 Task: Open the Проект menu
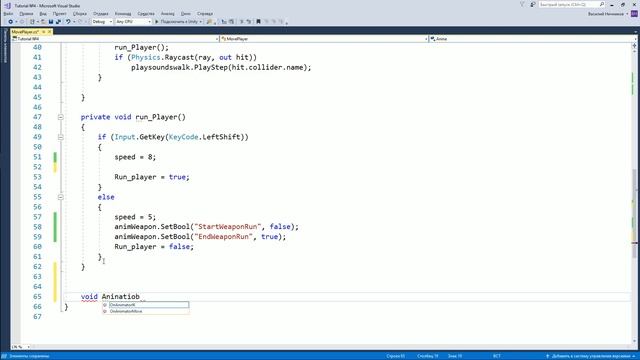tap(60, 14)
